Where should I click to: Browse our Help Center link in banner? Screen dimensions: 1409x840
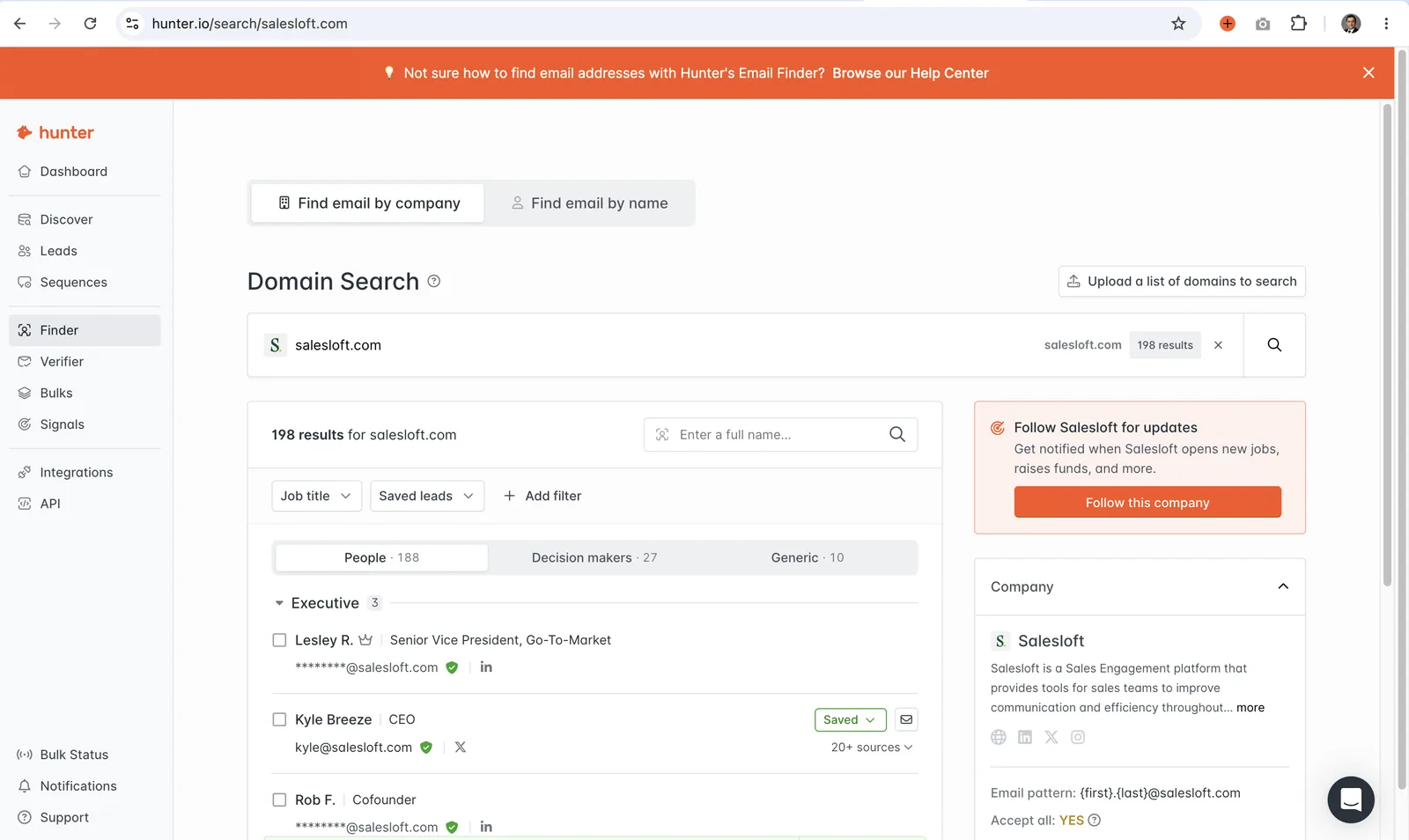pos(911,73)
